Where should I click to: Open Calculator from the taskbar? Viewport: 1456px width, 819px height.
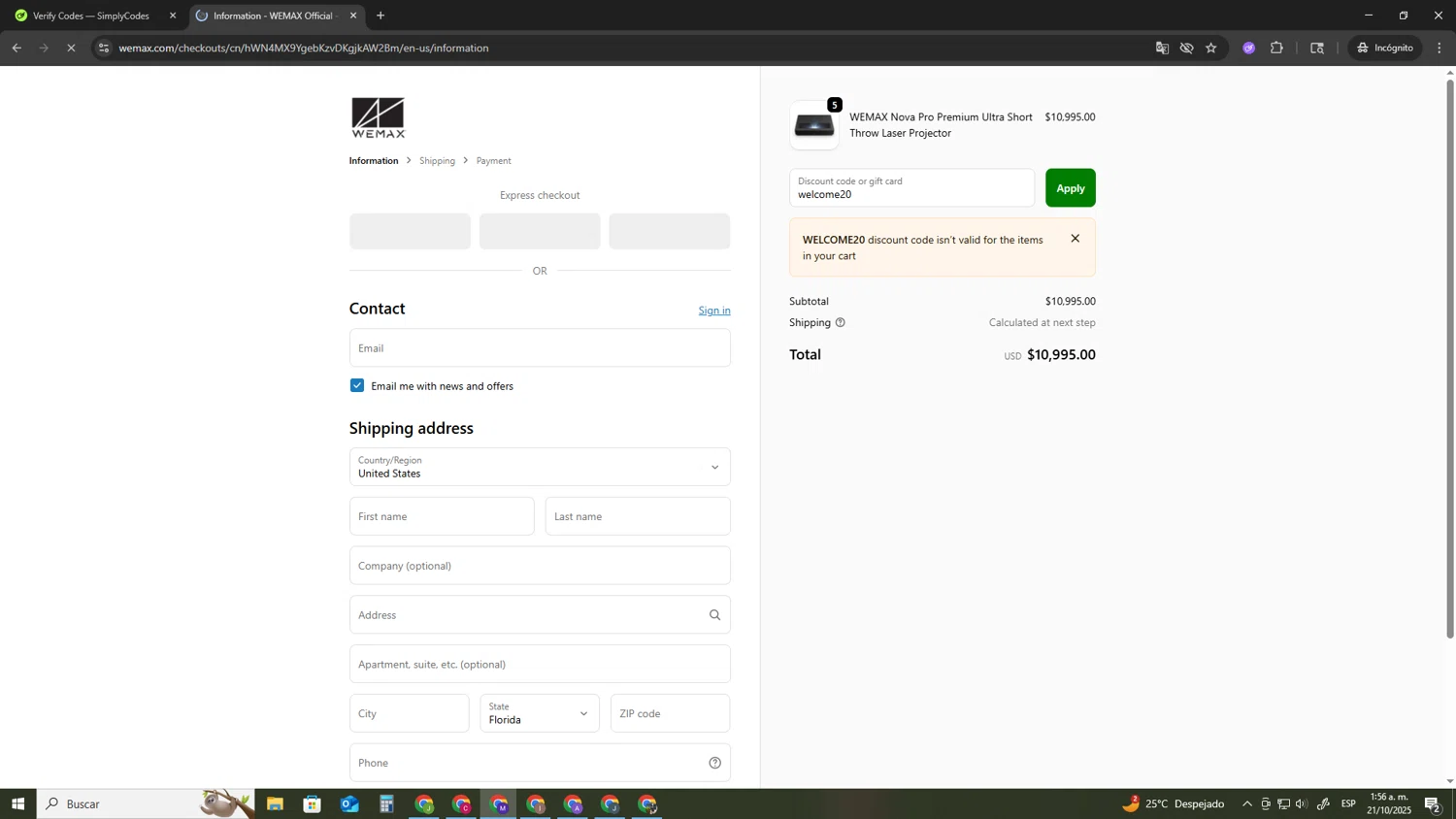tap(386, 803)
